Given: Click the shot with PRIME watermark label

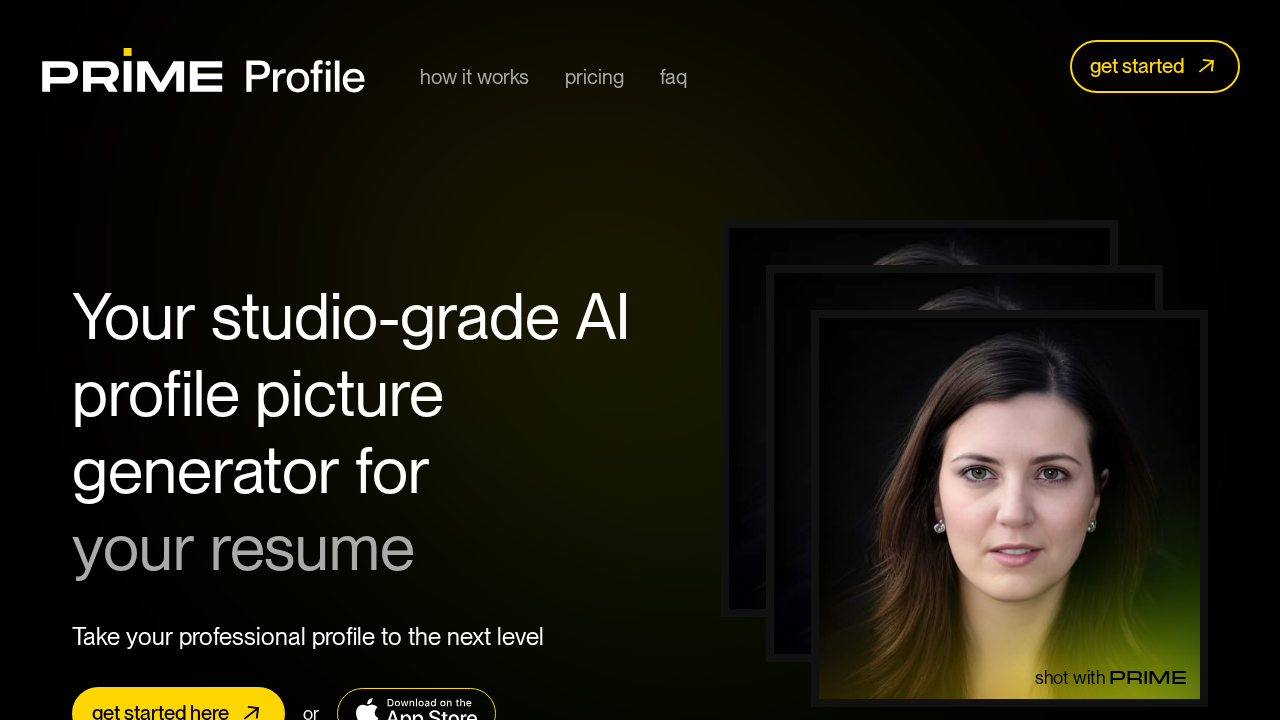Looking at the screenshot, I should point(1110,677).
